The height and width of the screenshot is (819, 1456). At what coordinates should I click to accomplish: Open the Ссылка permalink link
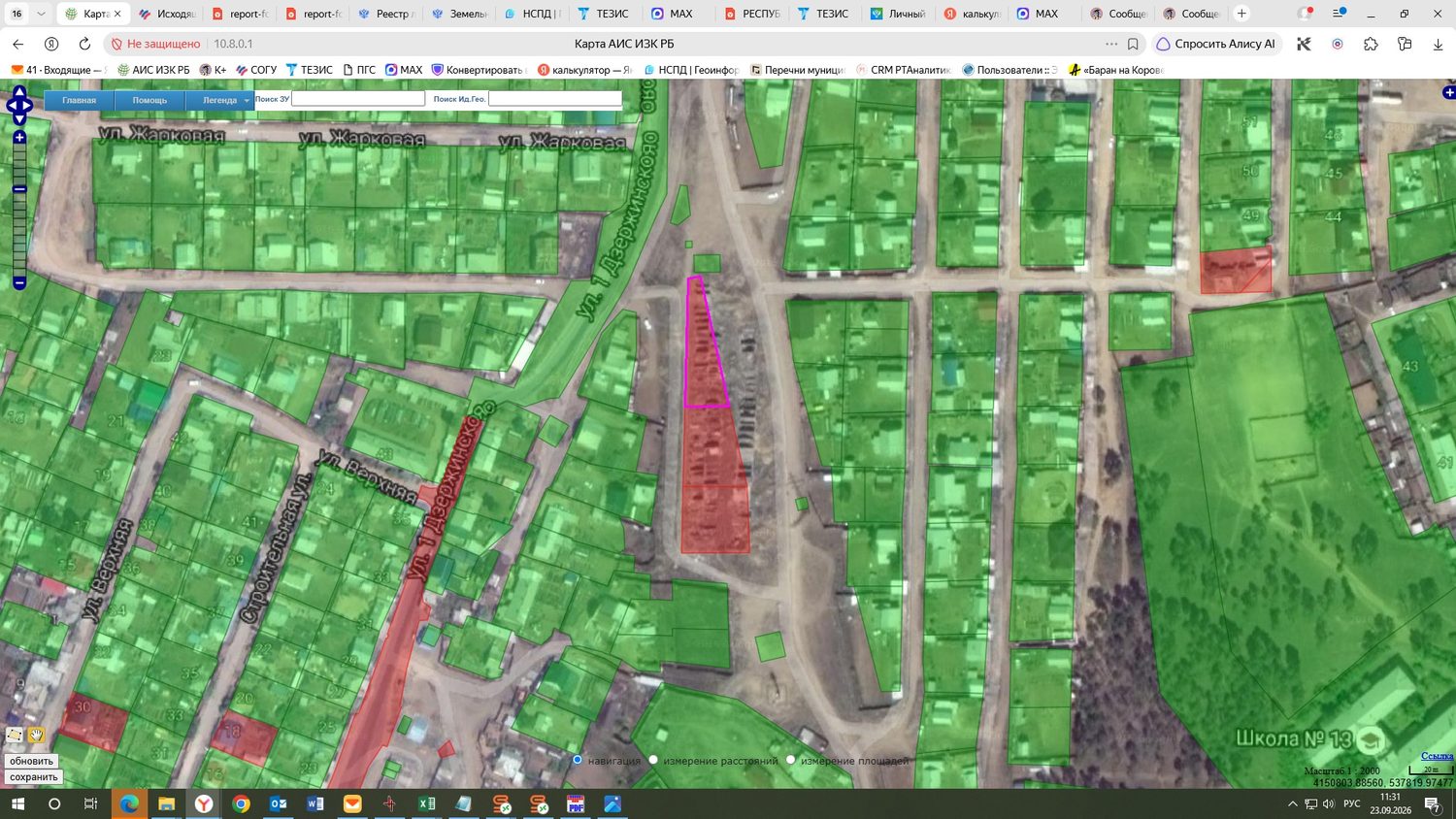(x=1437, y=756)
